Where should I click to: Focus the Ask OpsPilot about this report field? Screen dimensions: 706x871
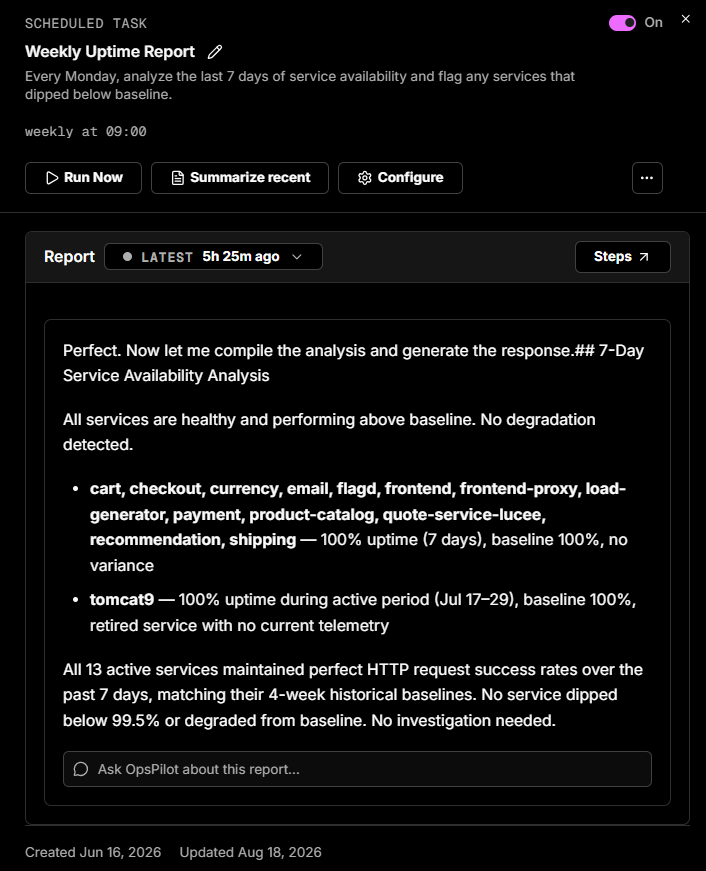pyautogui.click(x=357, y=769)
